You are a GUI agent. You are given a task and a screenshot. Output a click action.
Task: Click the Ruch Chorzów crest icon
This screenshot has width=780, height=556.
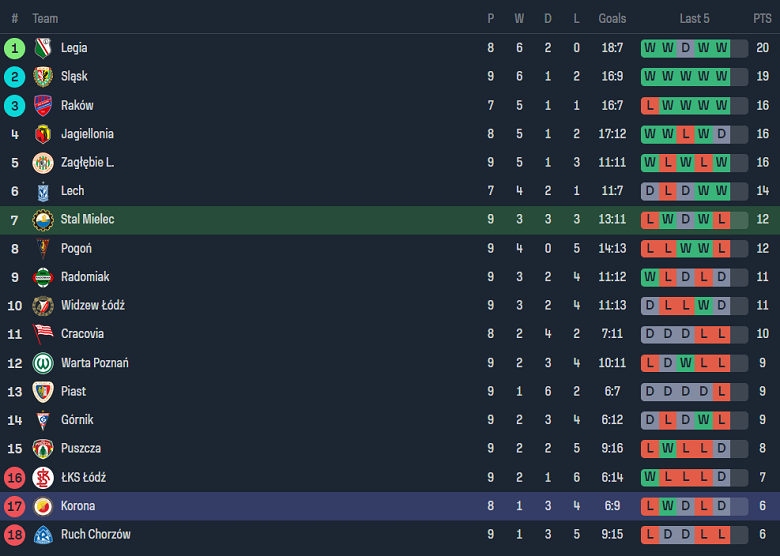tap(42, 535)
